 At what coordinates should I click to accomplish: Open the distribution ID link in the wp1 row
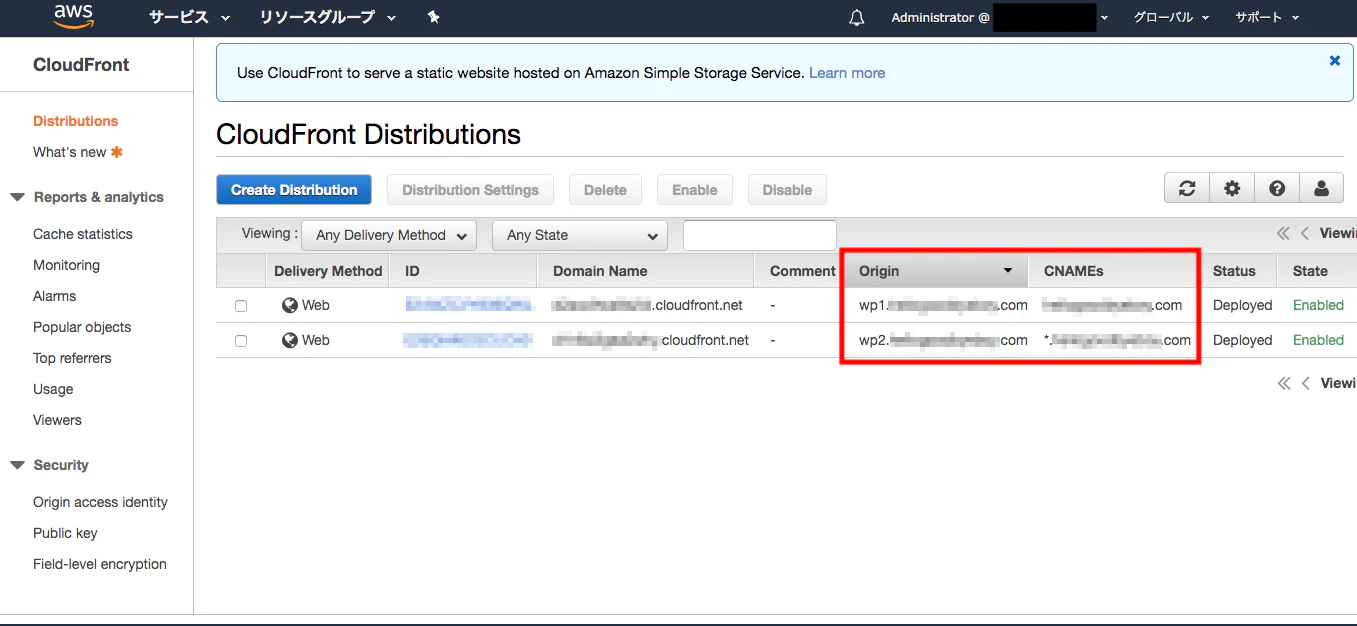click(469, 305)
